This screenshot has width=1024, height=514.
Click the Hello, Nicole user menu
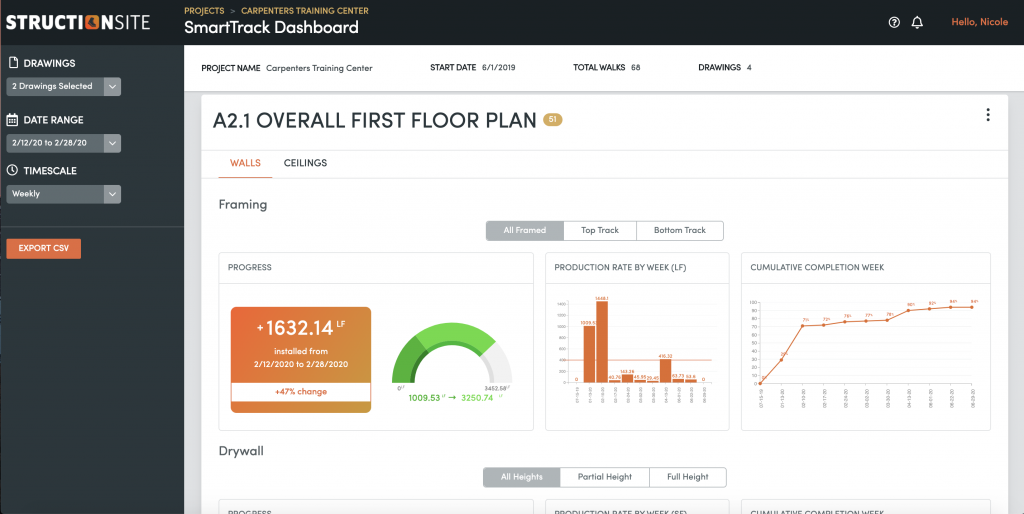980,22
